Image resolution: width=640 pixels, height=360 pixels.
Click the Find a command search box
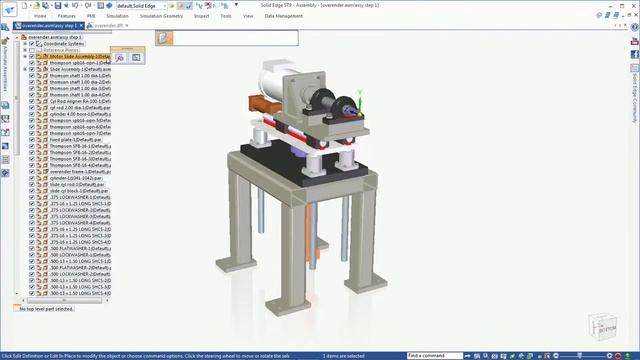tap(435, 356)
